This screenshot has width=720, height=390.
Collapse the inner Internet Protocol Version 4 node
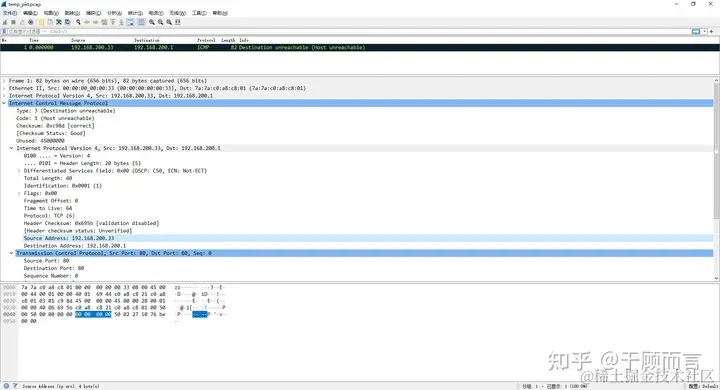coord(11,148)
